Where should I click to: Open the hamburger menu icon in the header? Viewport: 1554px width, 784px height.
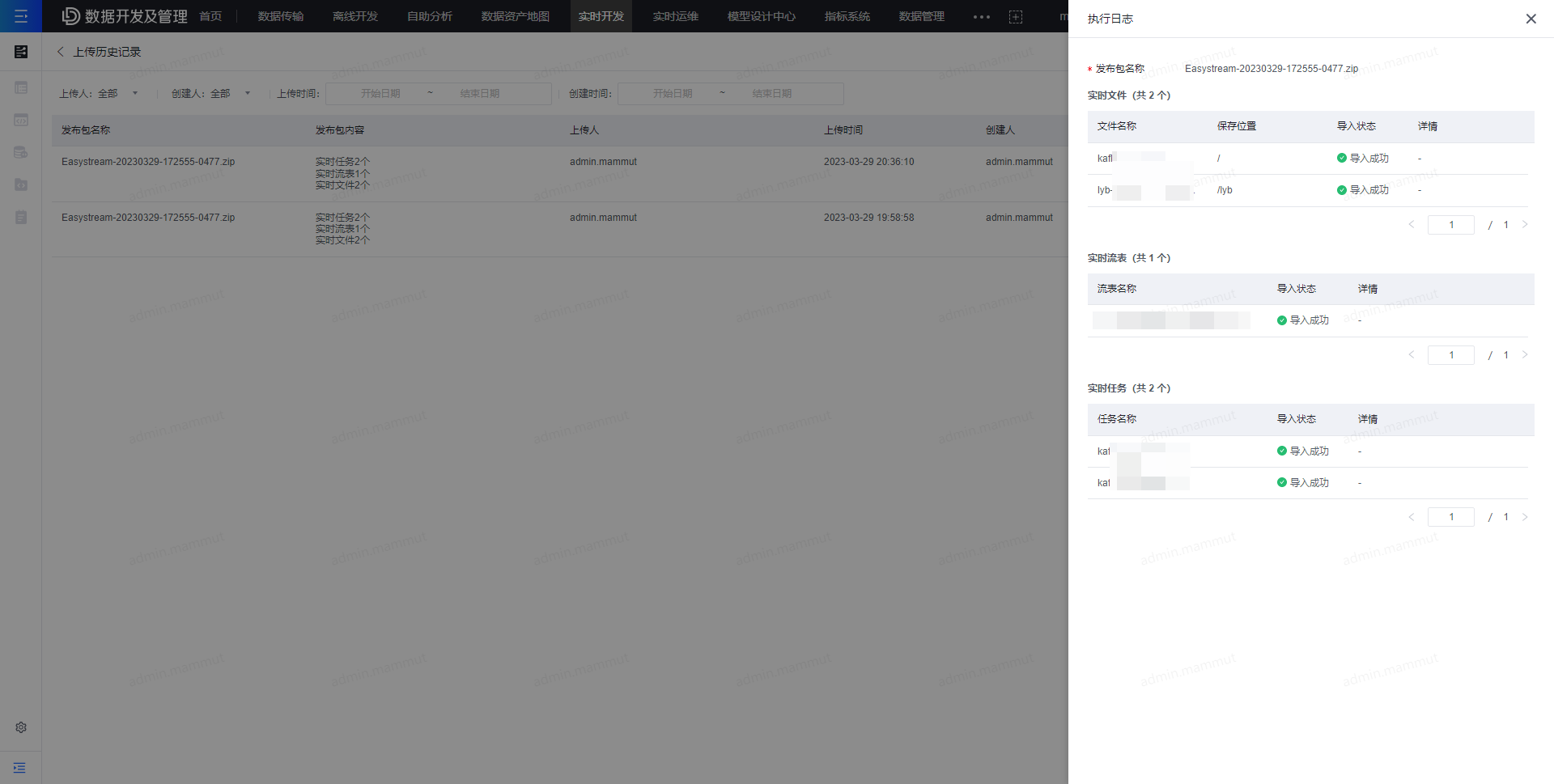[21, 16]
